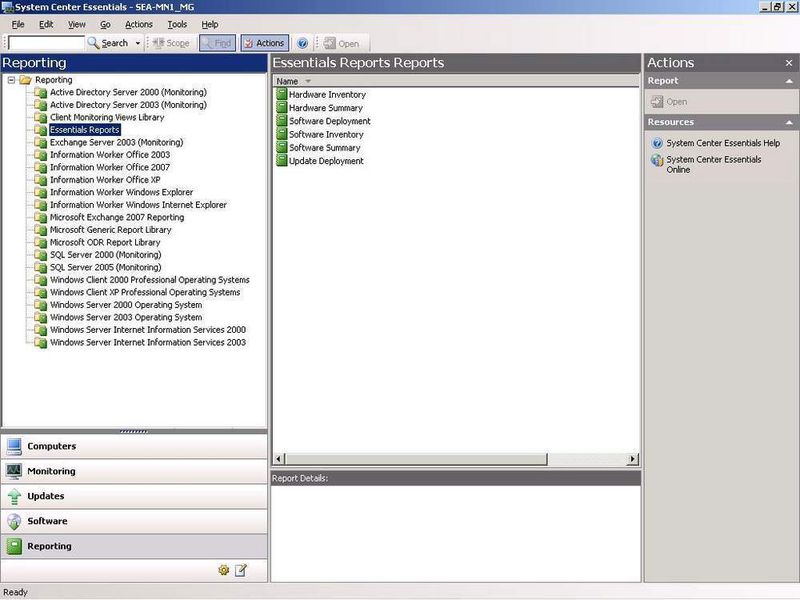Screen dimensions: 800x600
Task: Click the System Center Essentials Online globe icon
Action: point(657,160)
